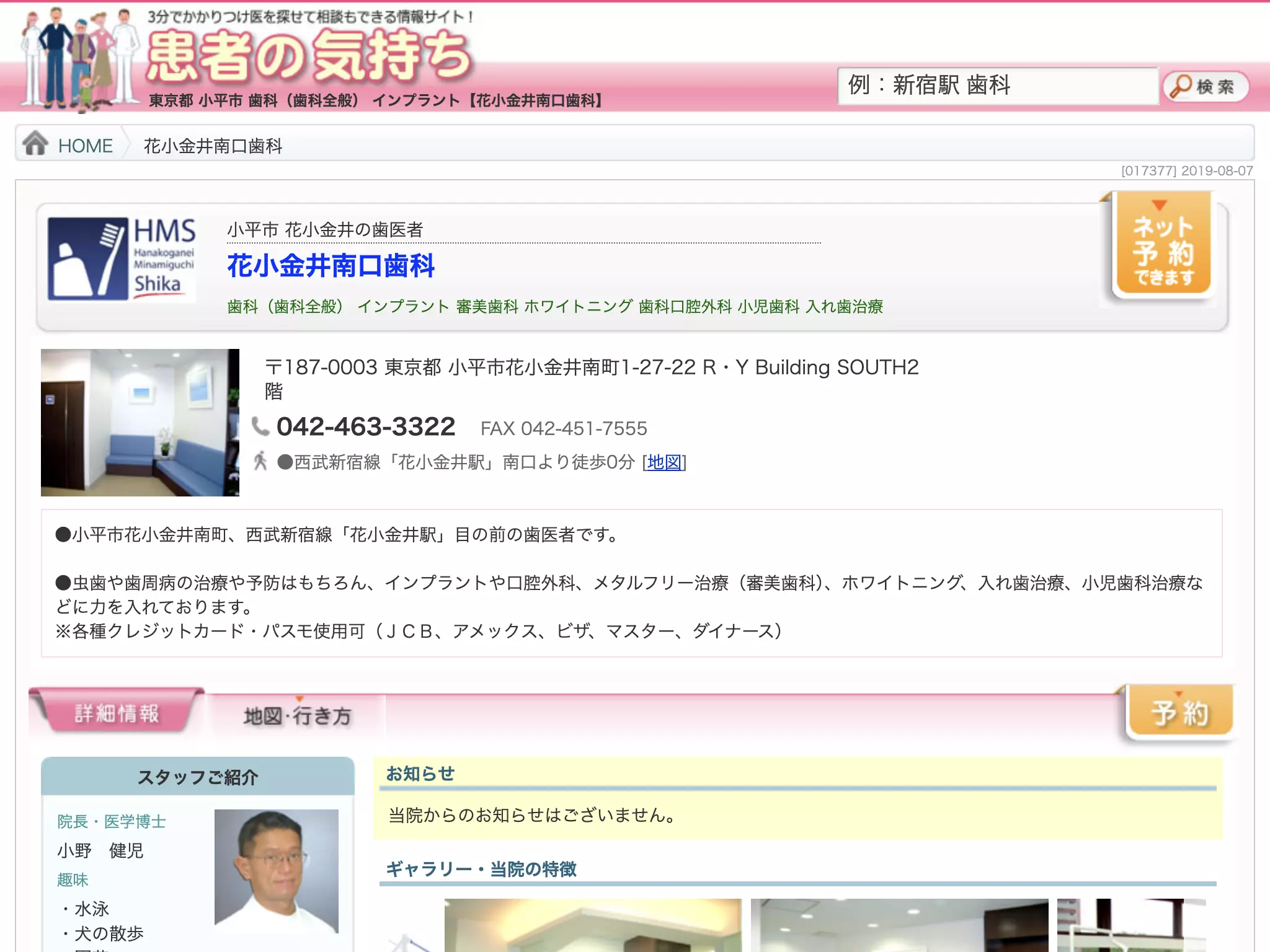
Task: Click the お知らせ section heading
Action: pos(420,774)
